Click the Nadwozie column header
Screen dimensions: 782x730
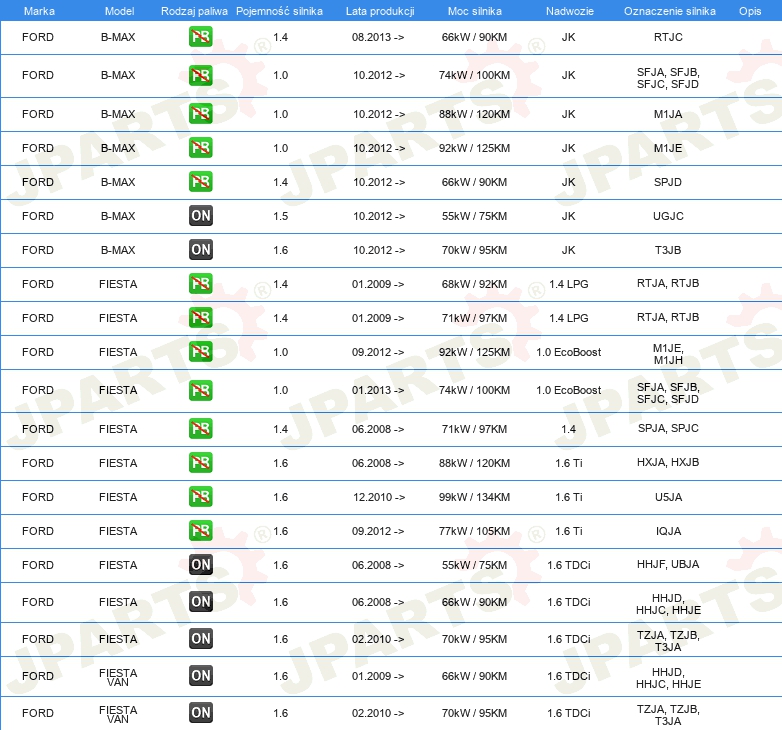click(x=570, y=11)
